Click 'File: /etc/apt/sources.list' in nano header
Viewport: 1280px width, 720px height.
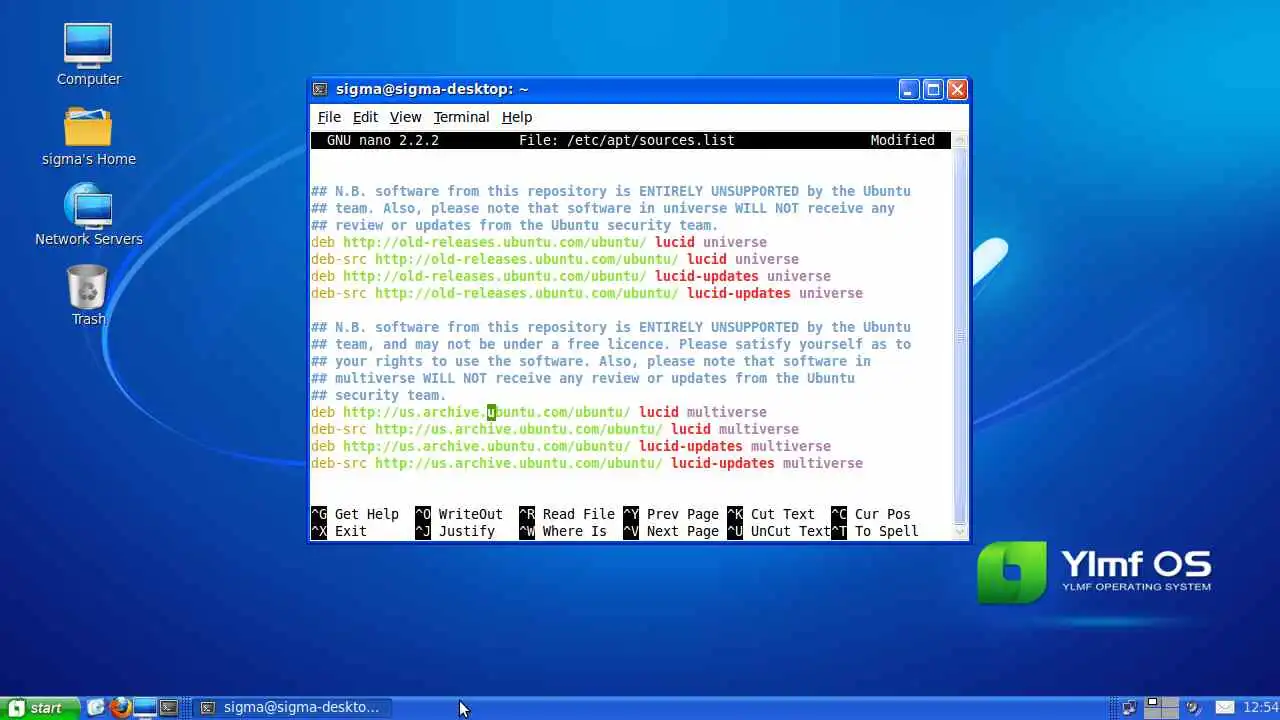pyautogui.click(x=627, y=140)
